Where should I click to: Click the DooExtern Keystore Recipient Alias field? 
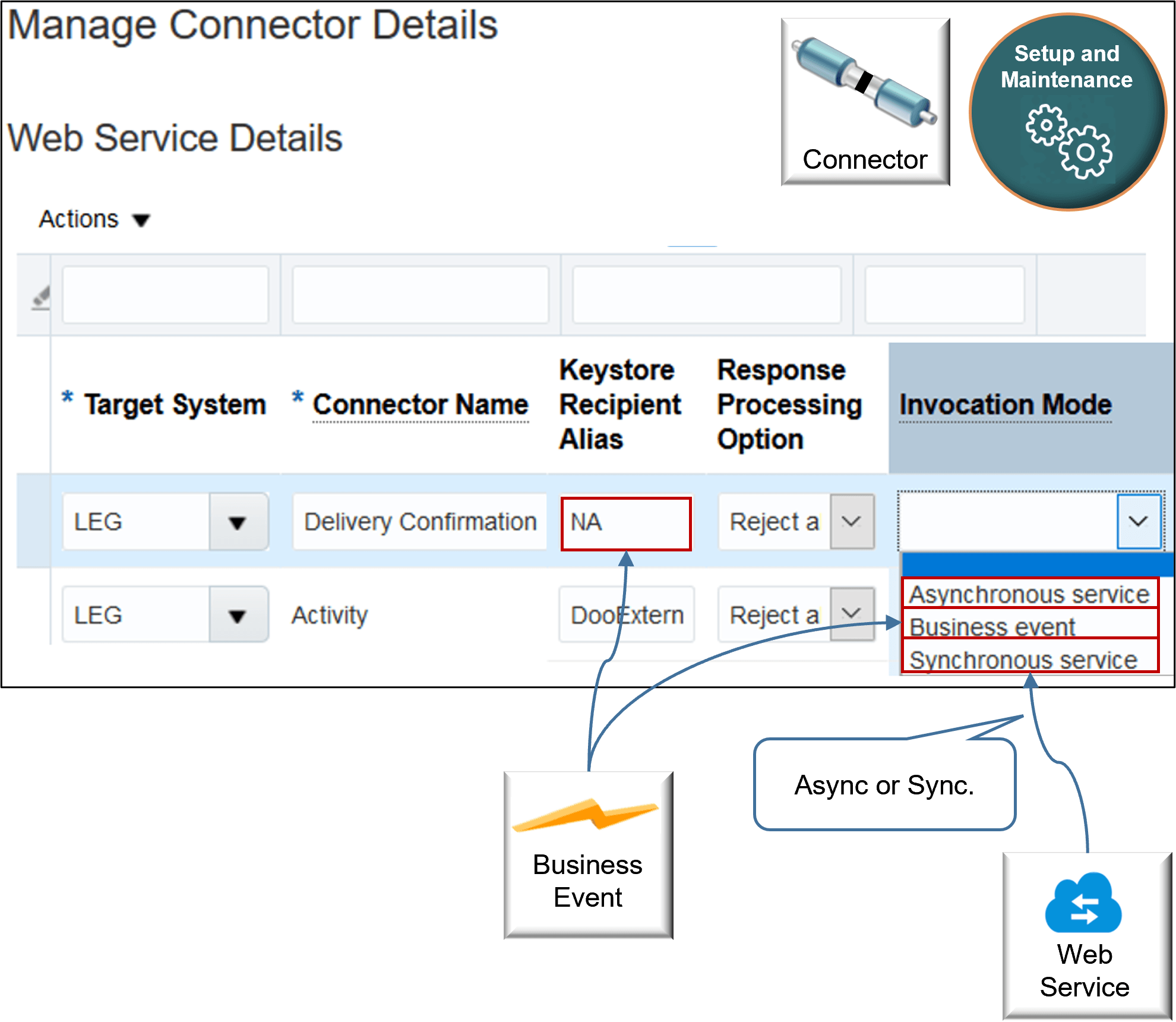(625, 615)
